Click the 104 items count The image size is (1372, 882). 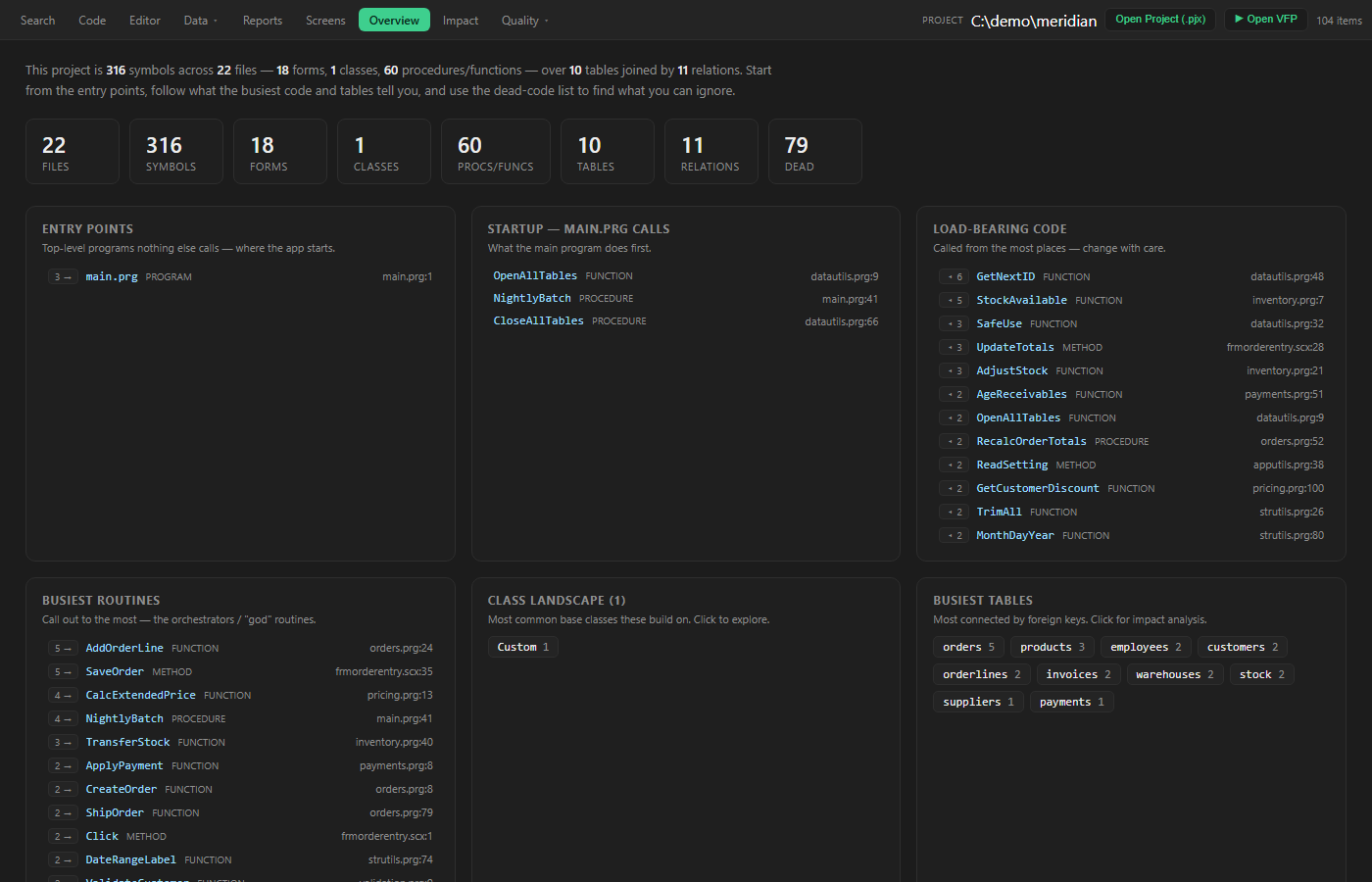click(1339, 21)
